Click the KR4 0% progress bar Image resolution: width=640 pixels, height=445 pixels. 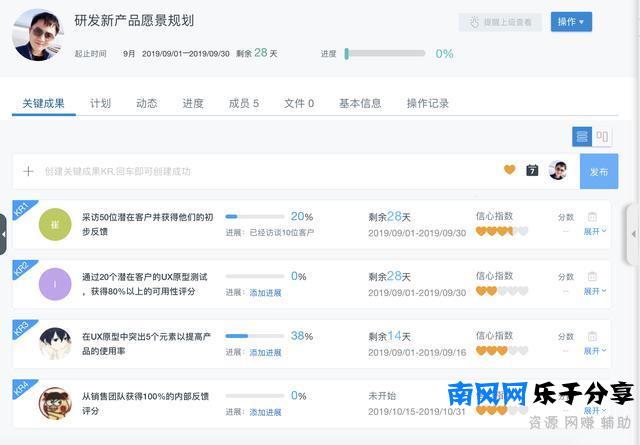(x=255, y=396)
